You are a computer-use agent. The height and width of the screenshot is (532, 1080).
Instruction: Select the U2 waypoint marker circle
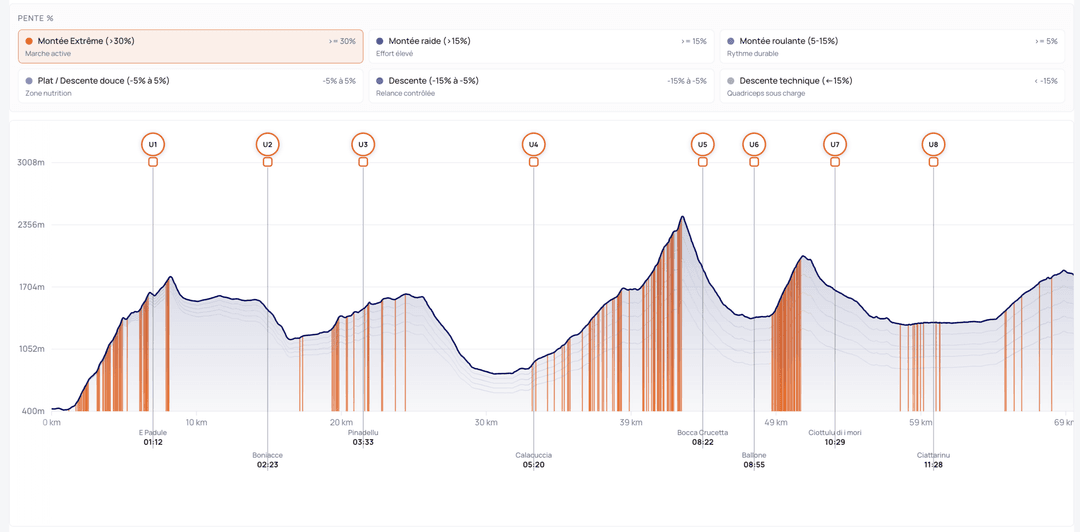[x=267, y=145]
